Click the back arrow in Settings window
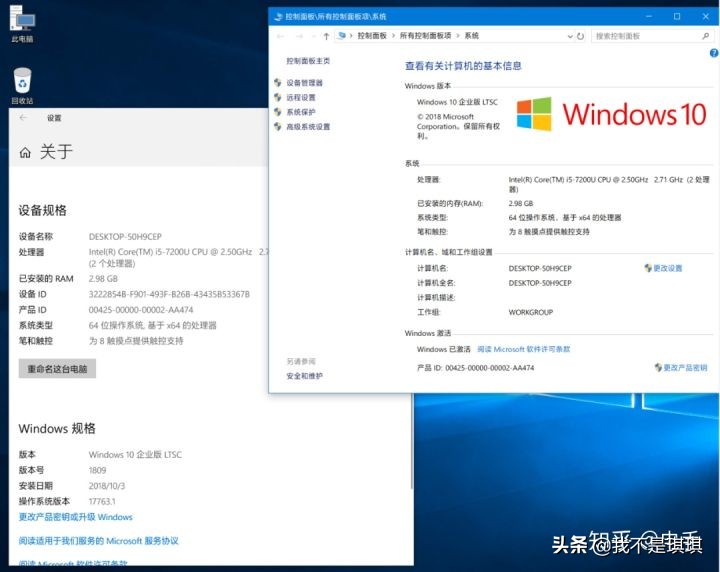Image resolution: width=720 pixels, height=572 pixels. click(23, 118)
